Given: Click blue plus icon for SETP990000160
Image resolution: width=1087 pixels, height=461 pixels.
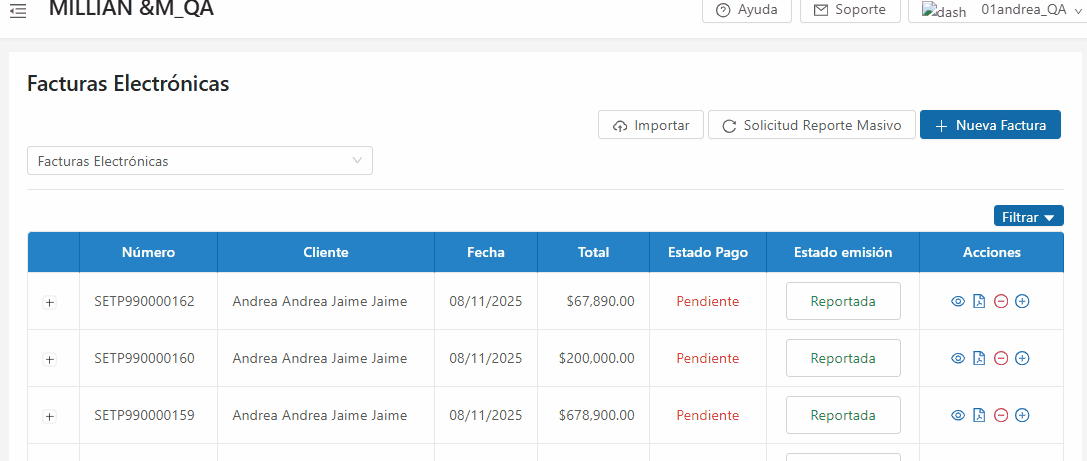Looking at the screenshot, I should (x=1022, y=358).
